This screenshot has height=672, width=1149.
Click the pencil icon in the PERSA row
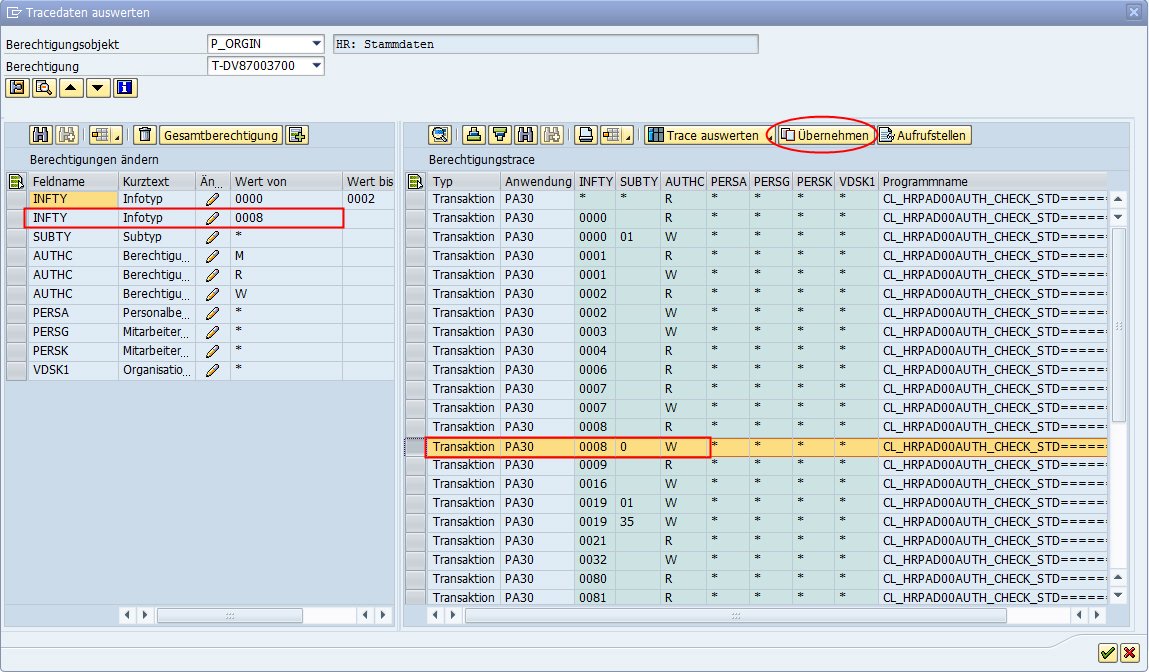click(213, 313)
